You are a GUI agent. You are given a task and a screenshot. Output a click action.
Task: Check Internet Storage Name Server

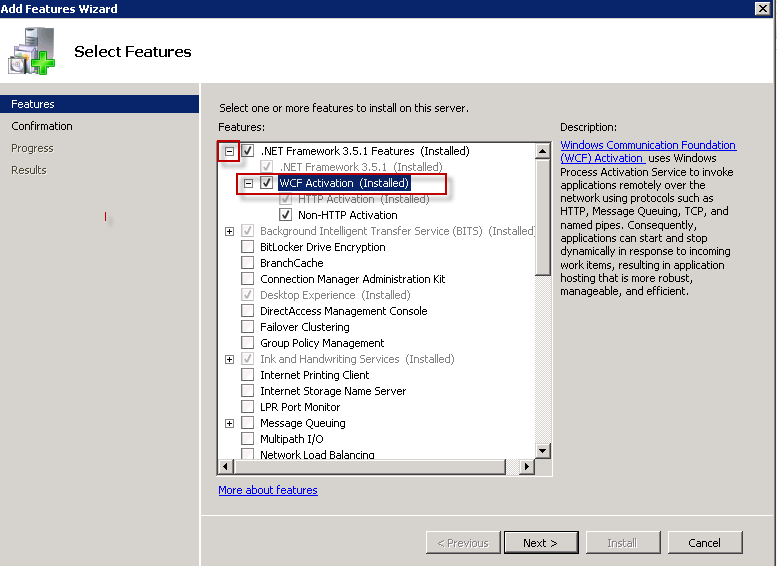pos(248,391)
